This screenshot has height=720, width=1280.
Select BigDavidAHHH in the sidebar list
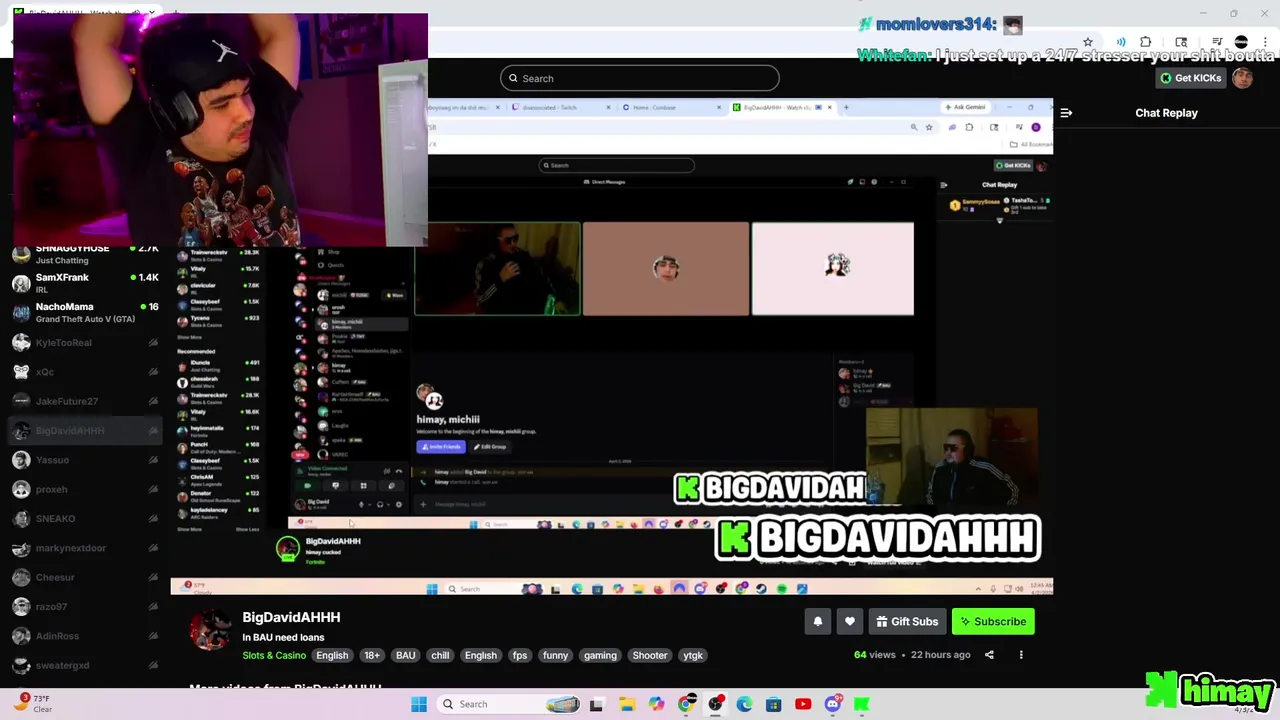86,431
